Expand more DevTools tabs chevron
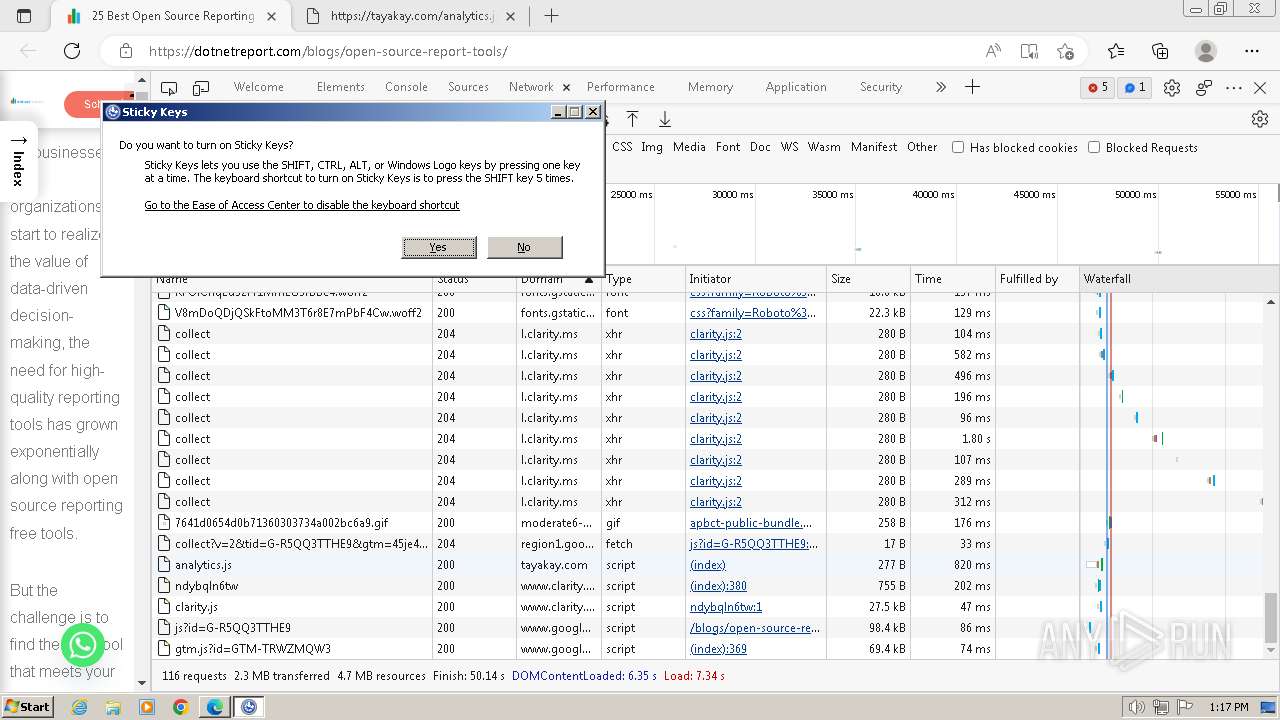 pos(940,87)
